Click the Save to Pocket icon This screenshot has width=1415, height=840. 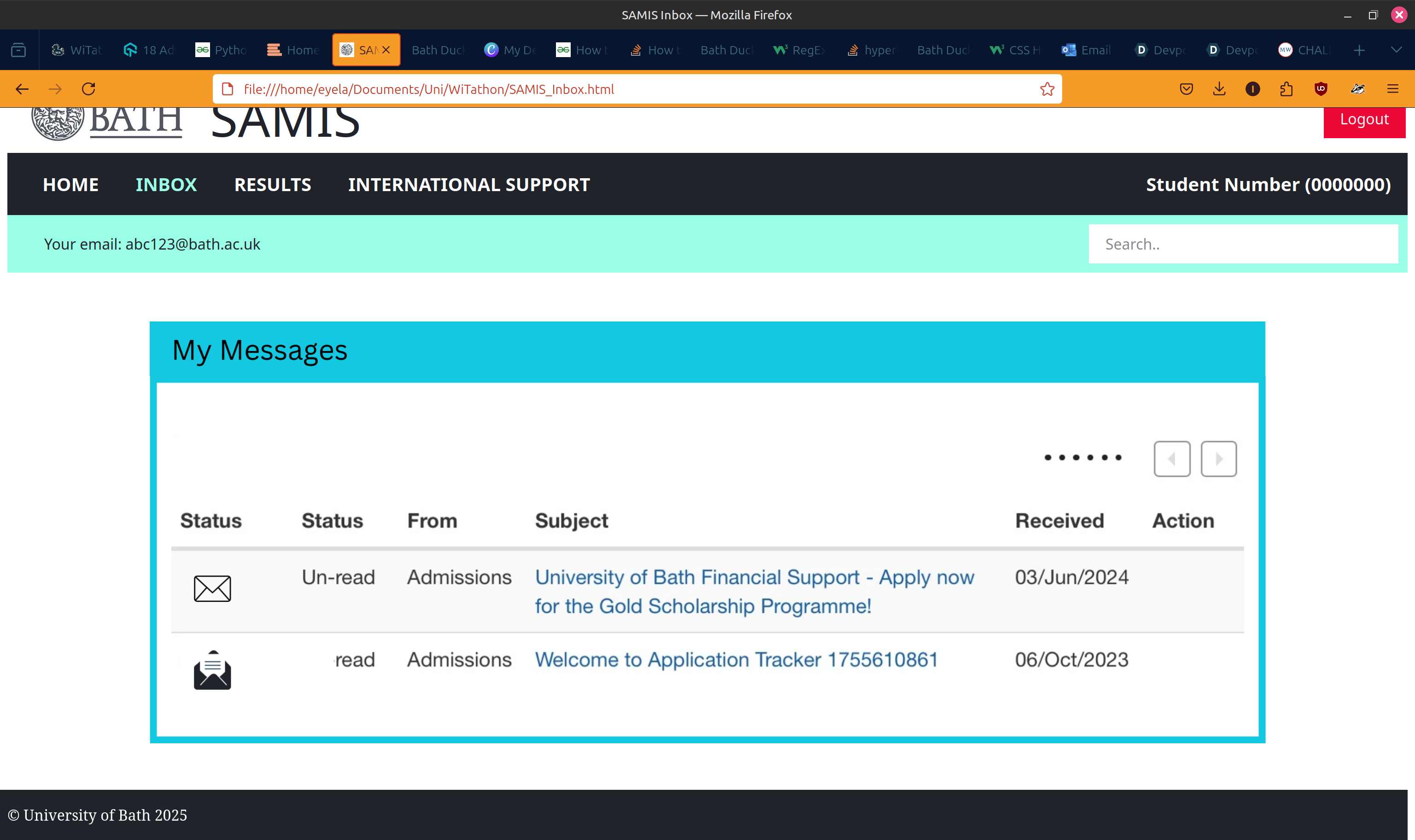[x=1187, y=89]
